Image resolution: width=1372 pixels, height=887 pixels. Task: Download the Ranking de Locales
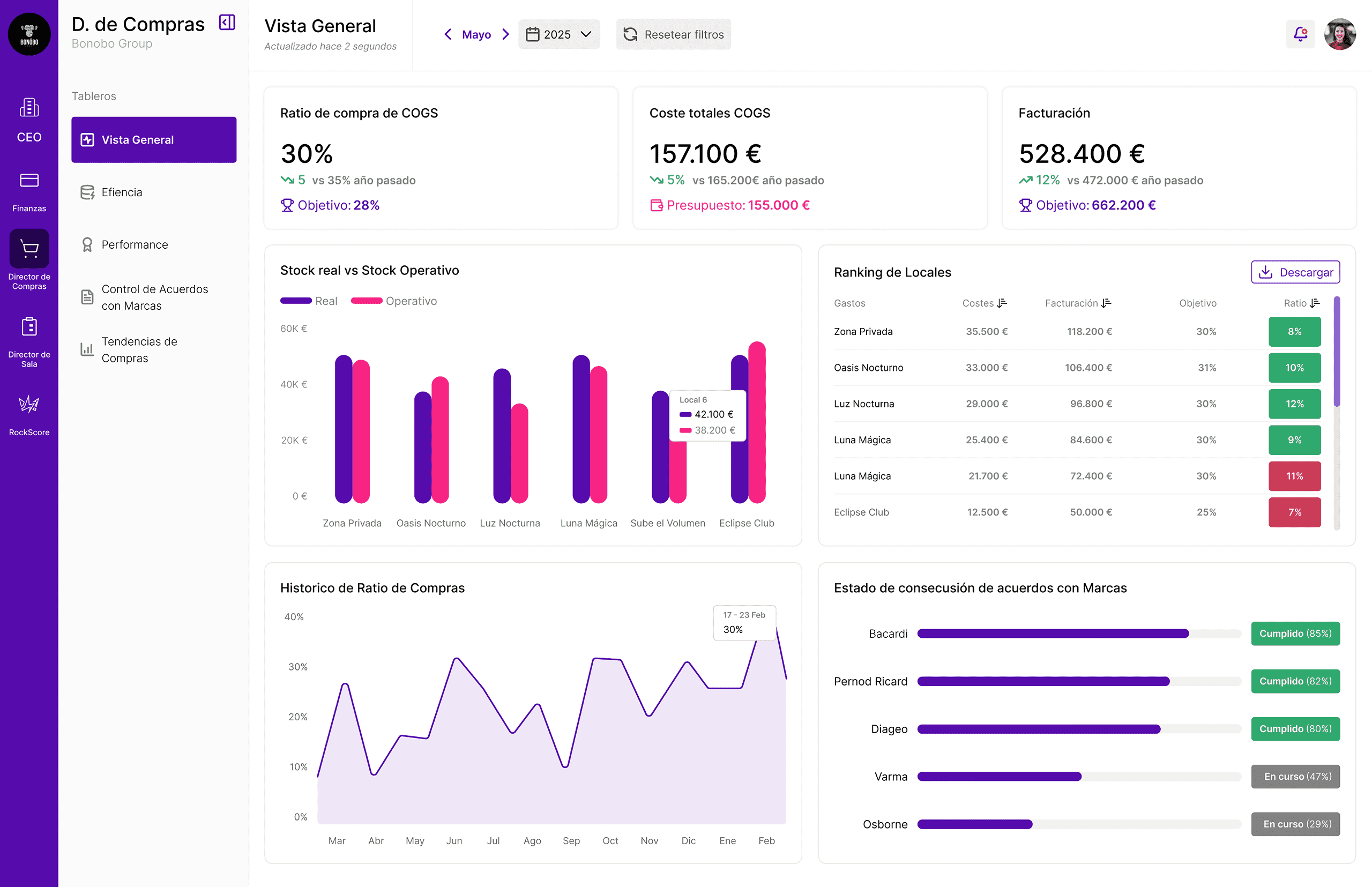[x=1295, y=272]
